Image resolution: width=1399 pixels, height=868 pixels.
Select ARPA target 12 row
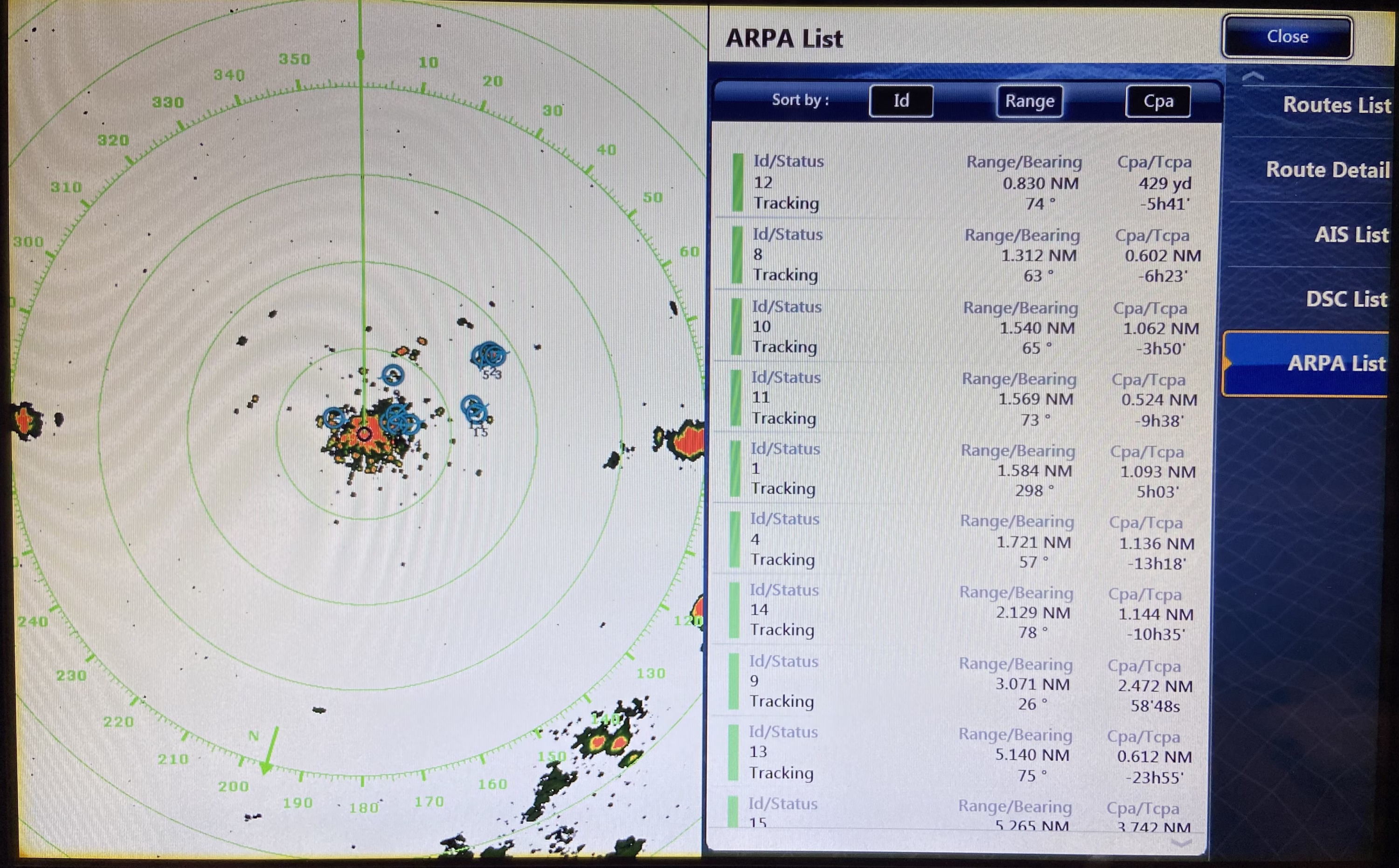(965, 183)
